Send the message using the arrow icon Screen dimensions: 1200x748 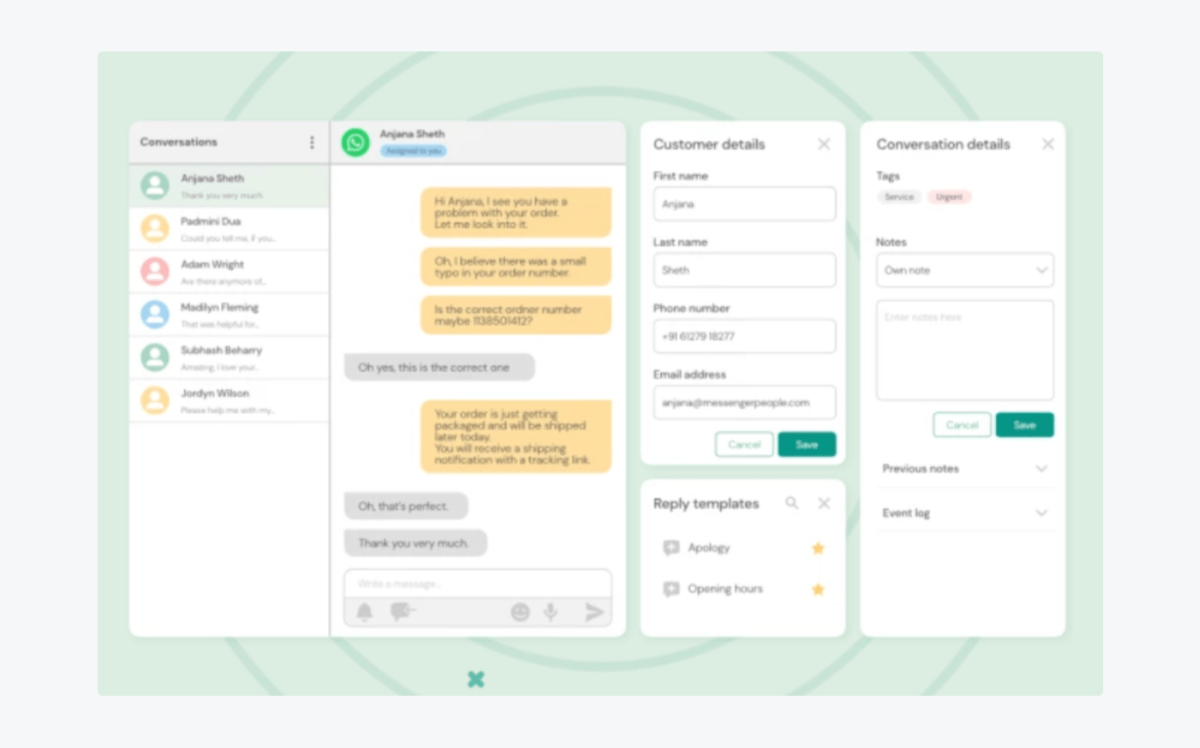point(593,611)
